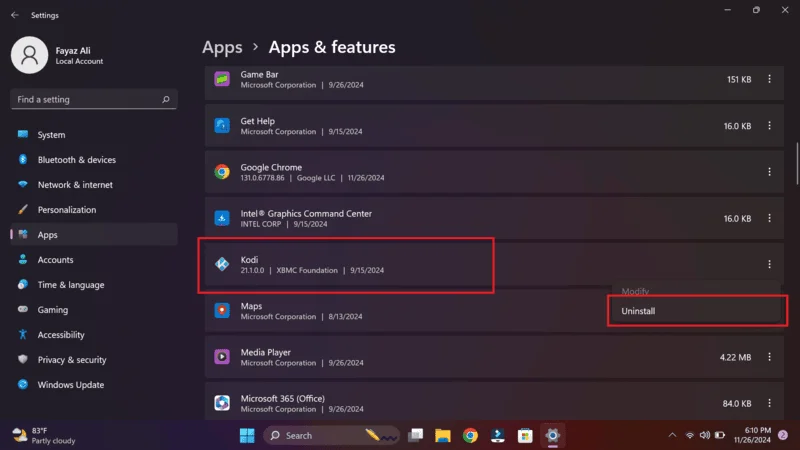Open more options for Kodi
The width and height of the screenshot is (800, 450).
click(769, 264)
